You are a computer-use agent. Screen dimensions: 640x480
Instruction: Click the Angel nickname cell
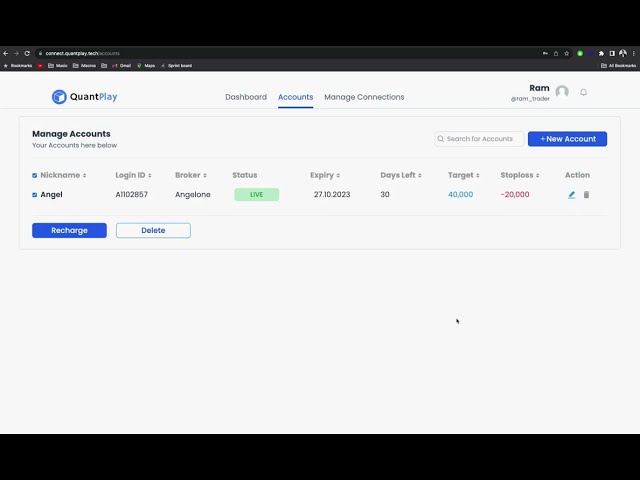51,195
